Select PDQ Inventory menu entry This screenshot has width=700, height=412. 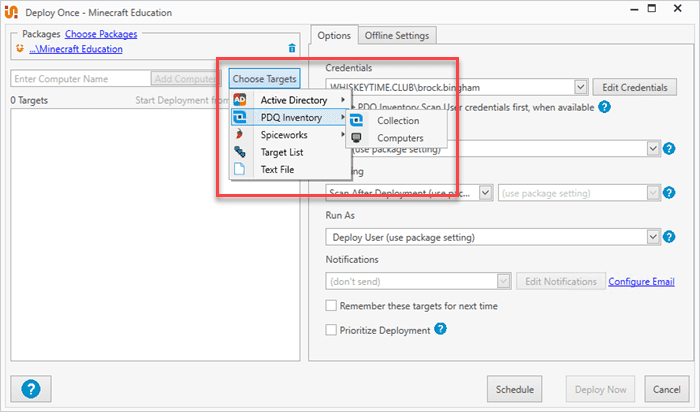click(291, 117)
